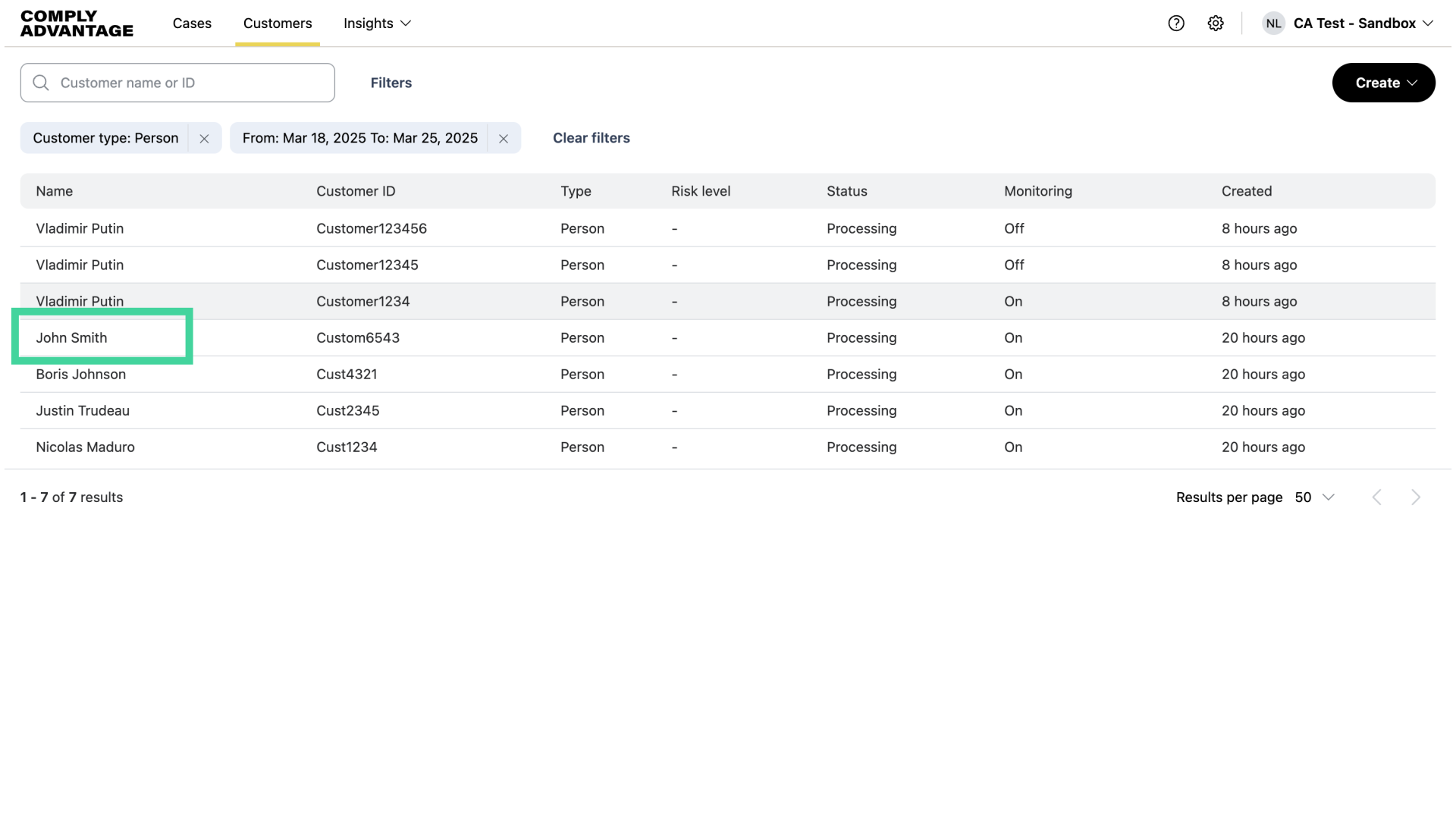The height and width of the screenshot is (819, 1456).
Task: Click the Clear filters link
Action: pos(591,138)
